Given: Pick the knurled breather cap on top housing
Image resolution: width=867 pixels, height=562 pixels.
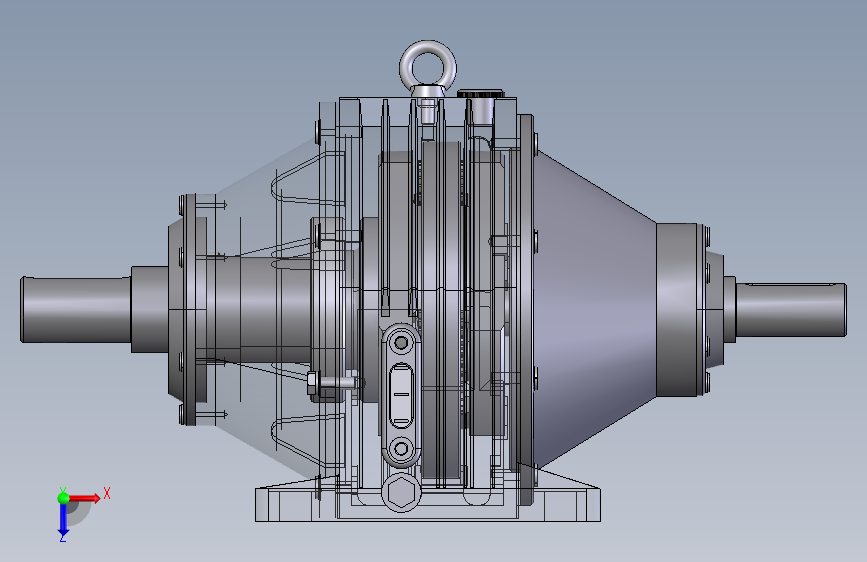Looking at the screenshot, I should [480, 94].
